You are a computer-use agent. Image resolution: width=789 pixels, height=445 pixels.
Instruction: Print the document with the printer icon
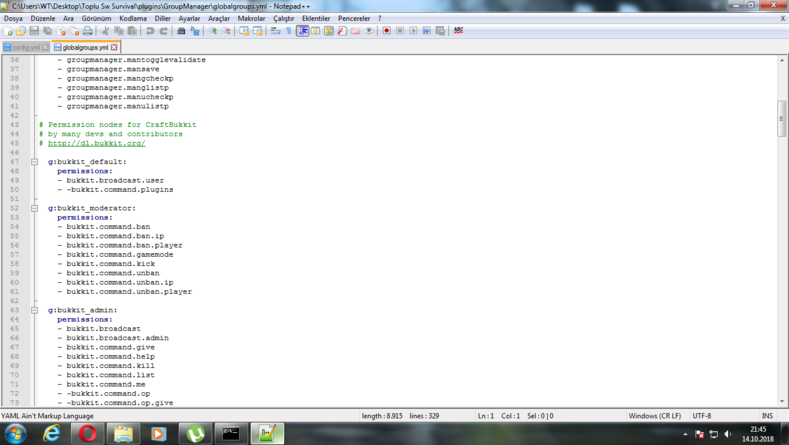pyautogui.click(x=88, y=31)
